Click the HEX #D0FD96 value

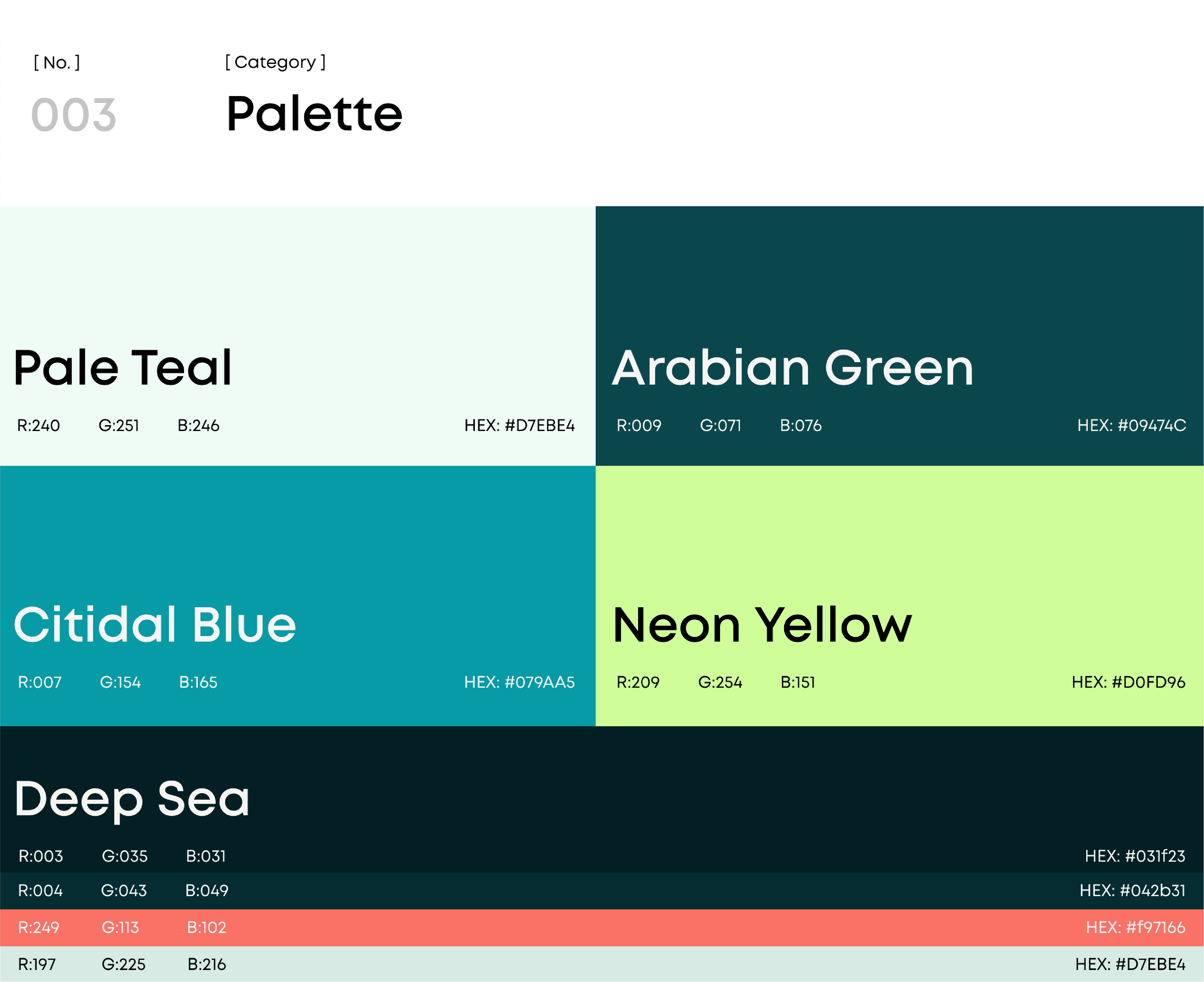tap(1128, 682)
